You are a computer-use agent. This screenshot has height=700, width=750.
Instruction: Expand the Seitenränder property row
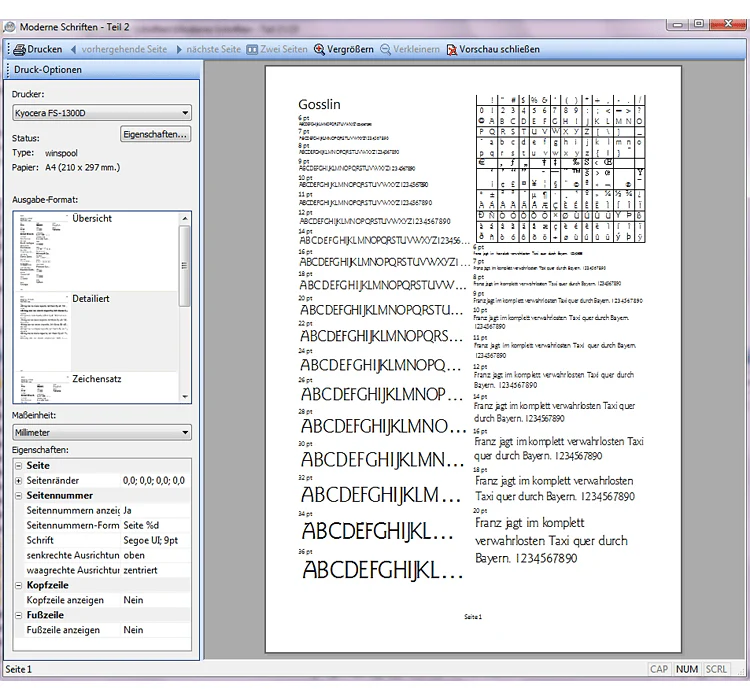(19, 480)
